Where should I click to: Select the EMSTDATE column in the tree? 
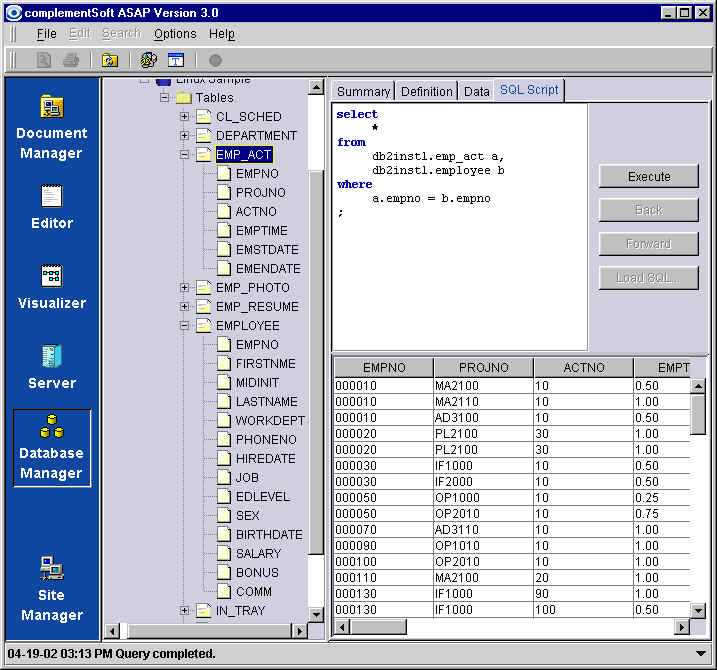[267, 249]
